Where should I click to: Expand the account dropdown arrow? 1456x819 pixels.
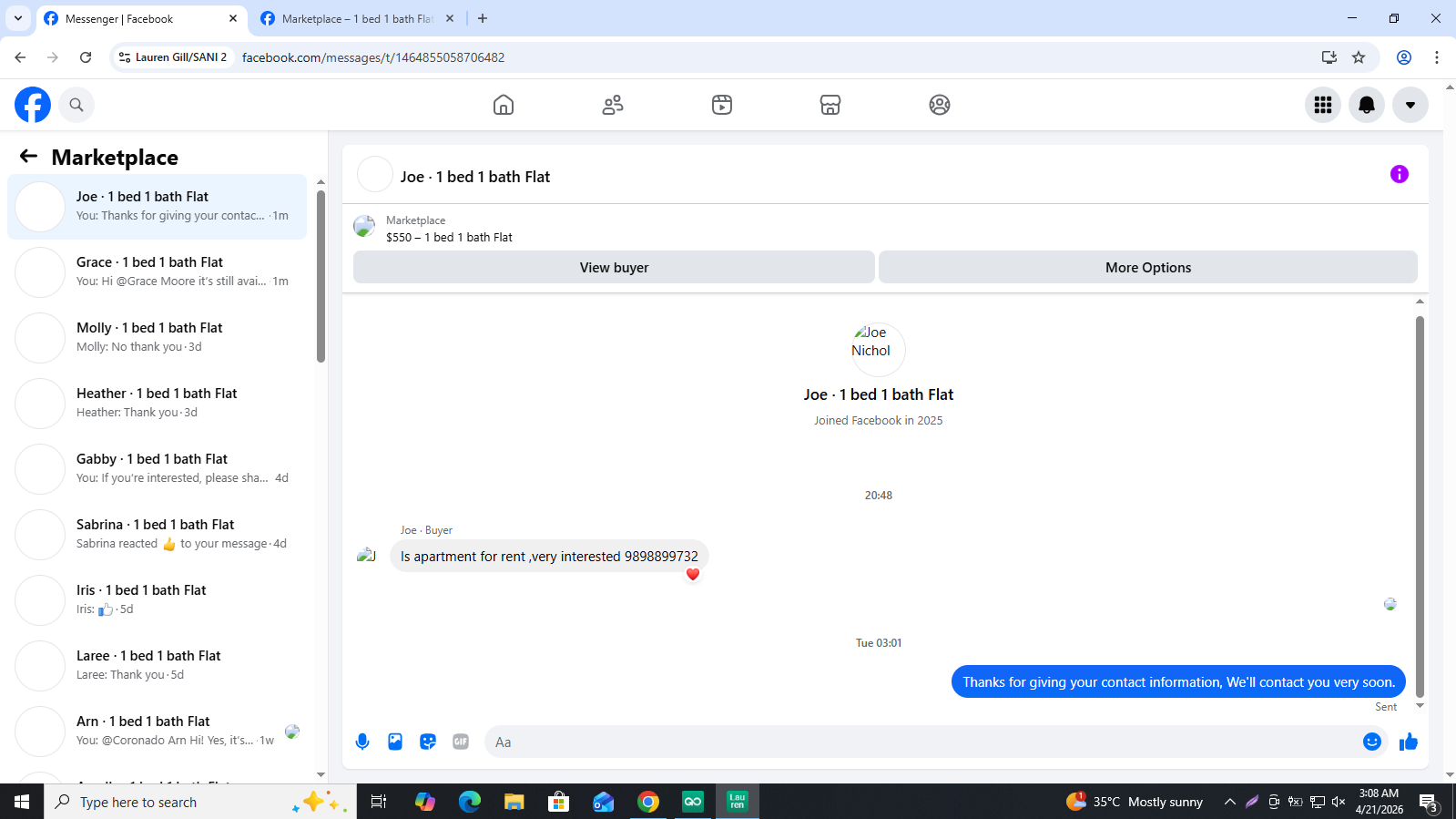click(1410, 105)
